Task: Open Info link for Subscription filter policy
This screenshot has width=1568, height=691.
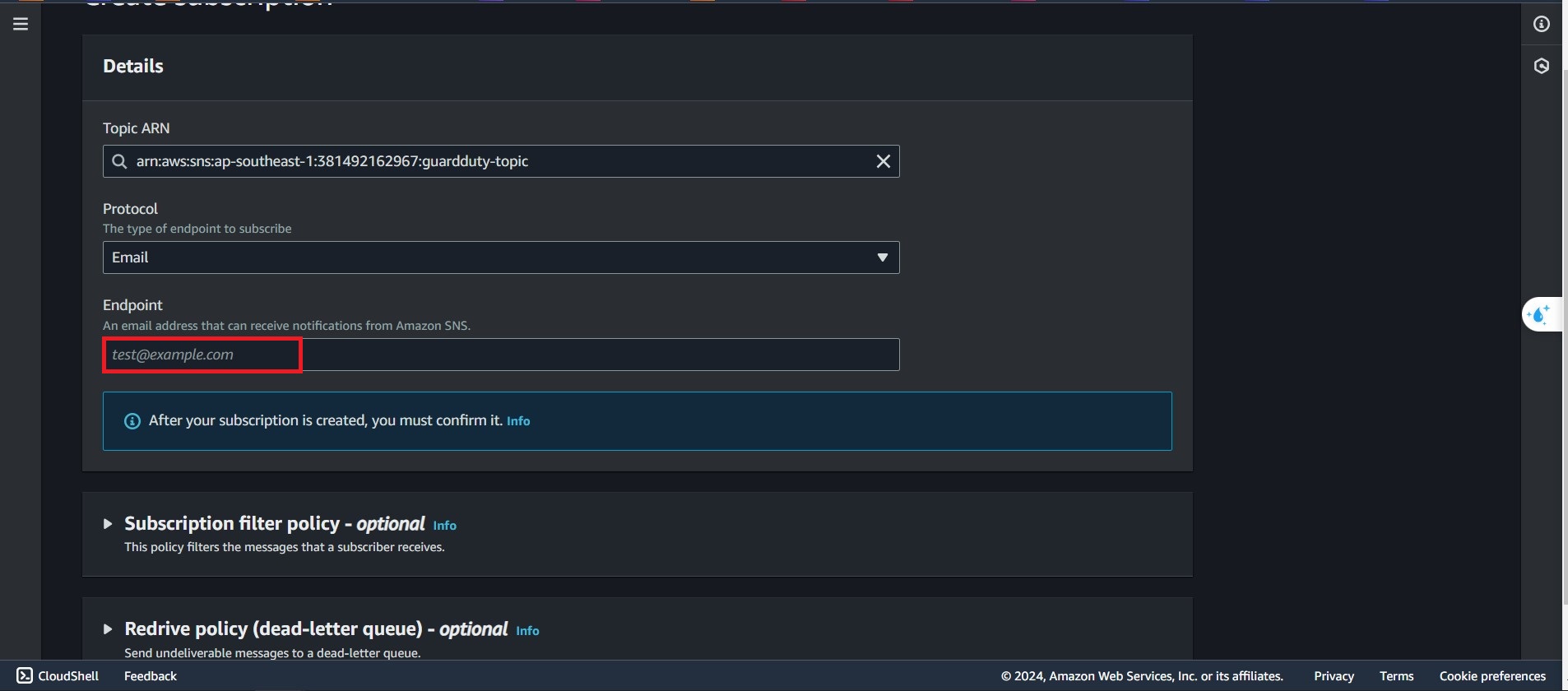Action: [444, 526]
